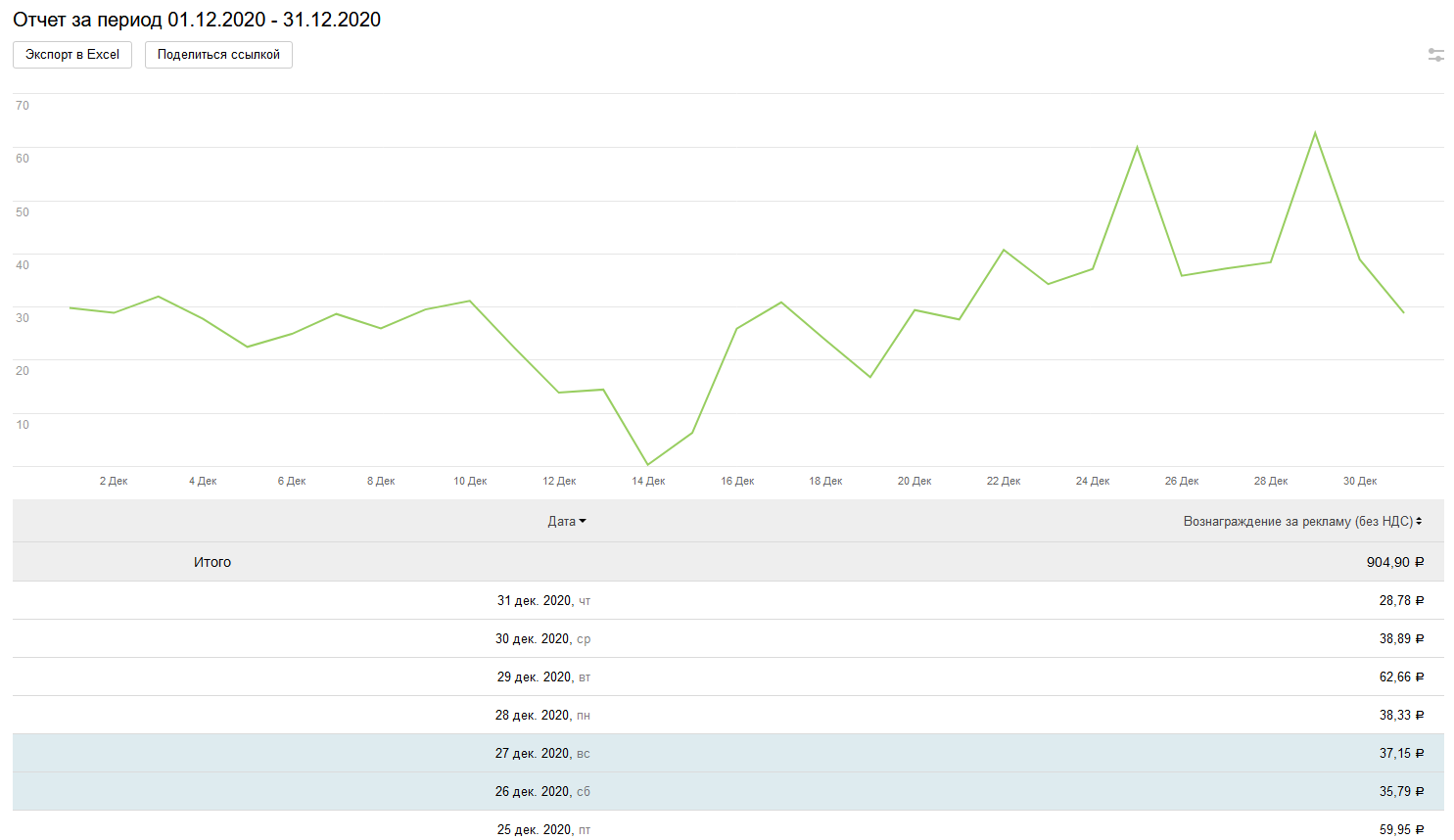Click the 904,90 ₽ total amount
This screenshot has width=1454, height=840.
[x=1394, y=562]
